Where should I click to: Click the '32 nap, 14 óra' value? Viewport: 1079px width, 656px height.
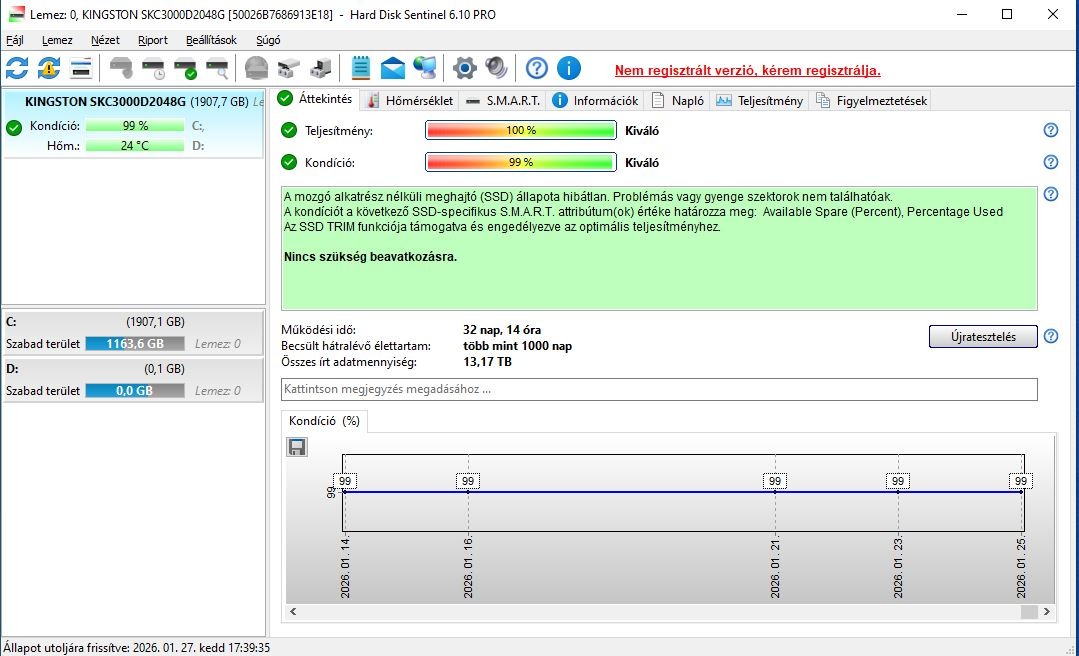(x=502, y=330)
